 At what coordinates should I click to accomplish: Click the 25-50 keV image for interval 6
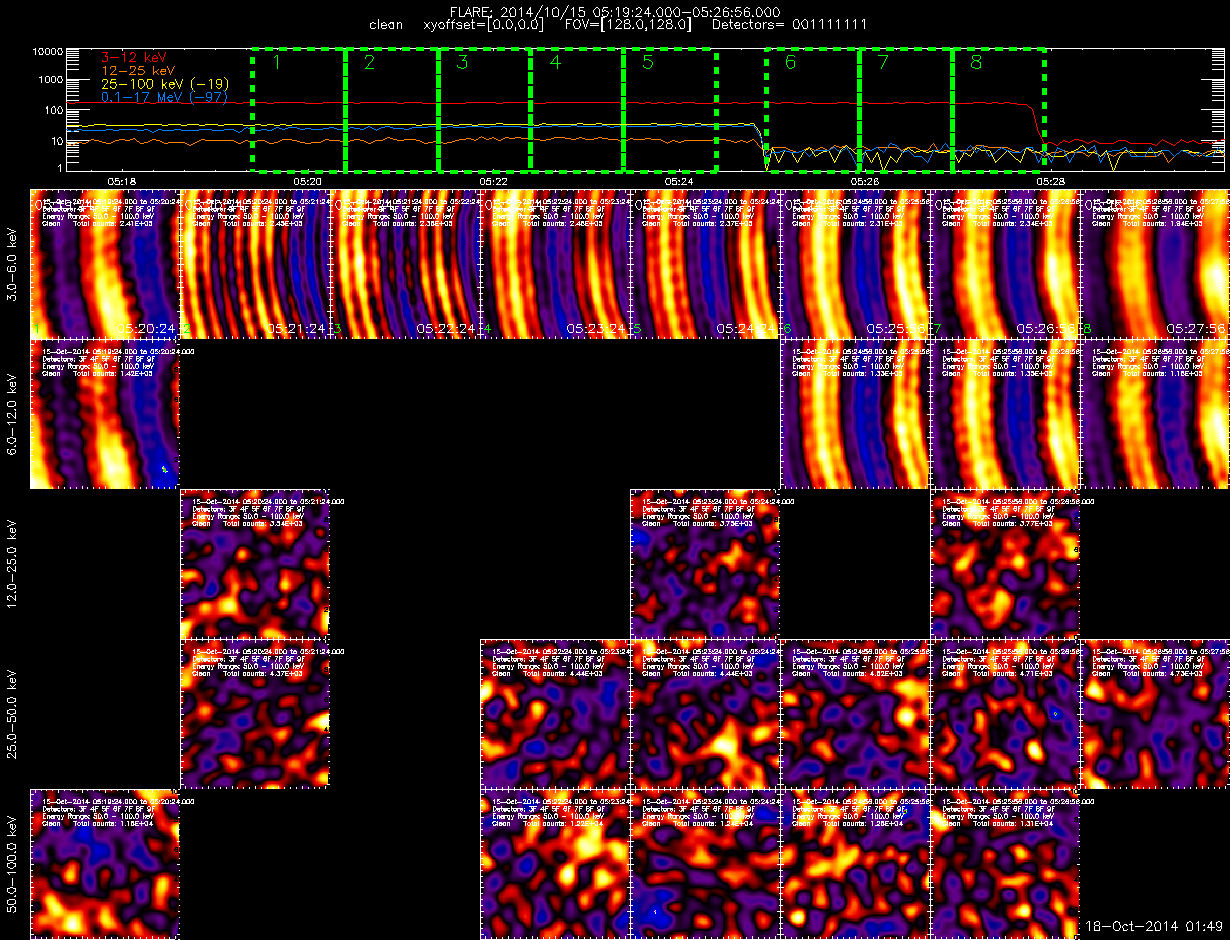point(855,714)
